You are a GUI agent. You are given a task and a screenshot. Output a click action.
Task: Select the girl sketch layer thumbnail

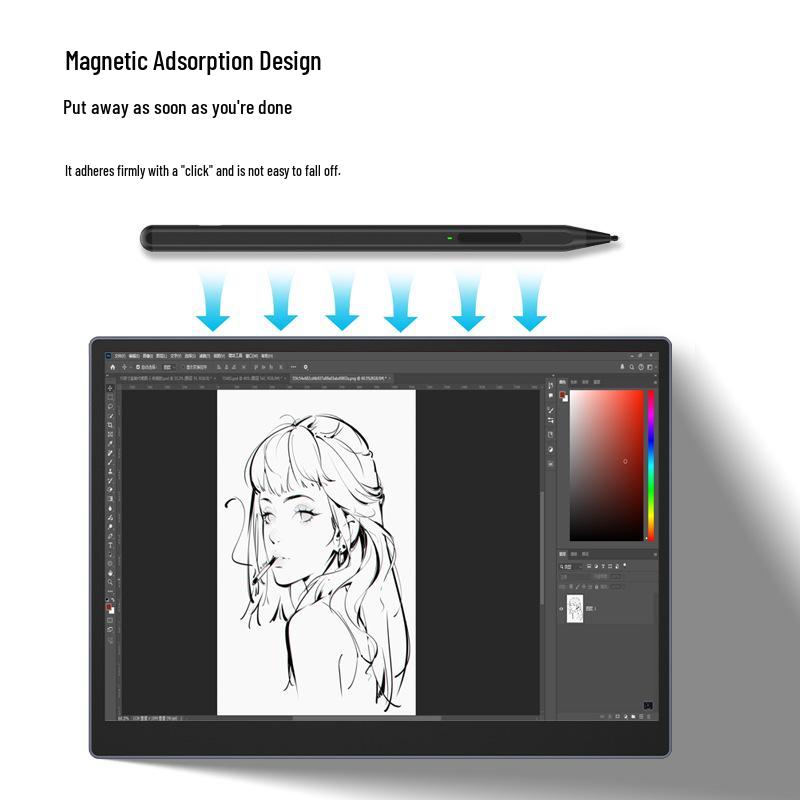(575, 608)
